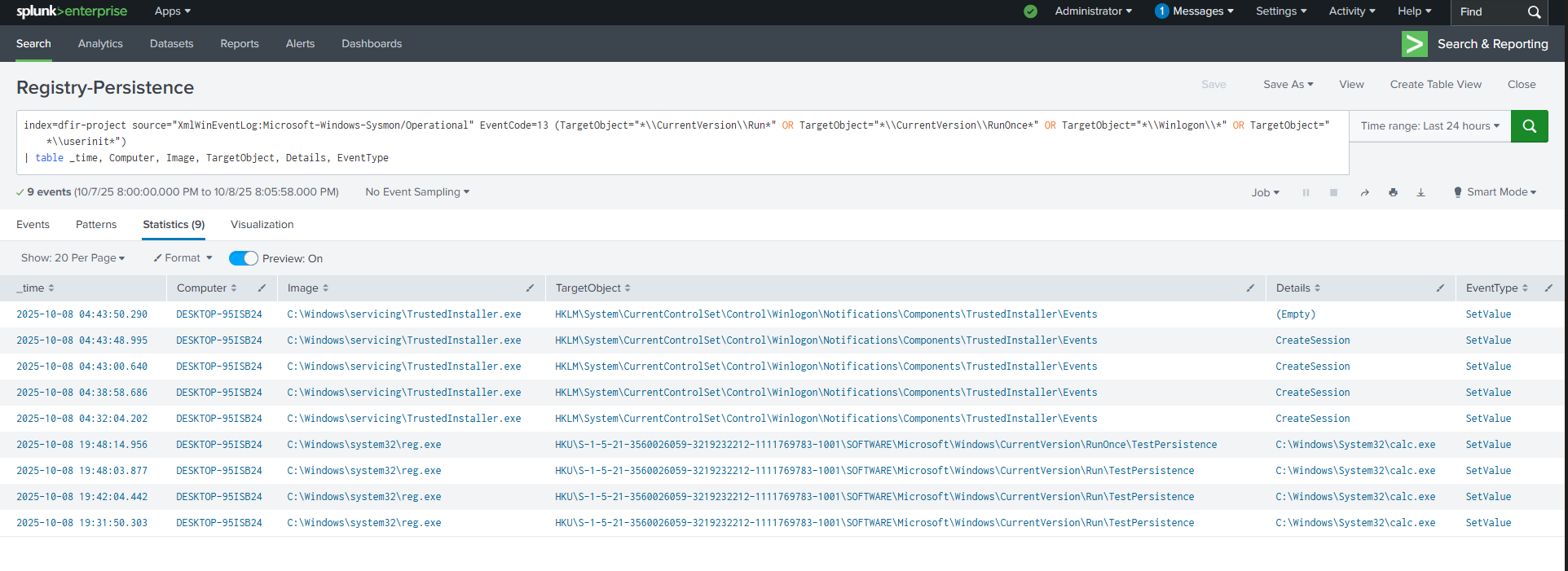Open the Settings dropdown menu
The height and width of the screenshot is (571, 1568).
[1281, 11]
